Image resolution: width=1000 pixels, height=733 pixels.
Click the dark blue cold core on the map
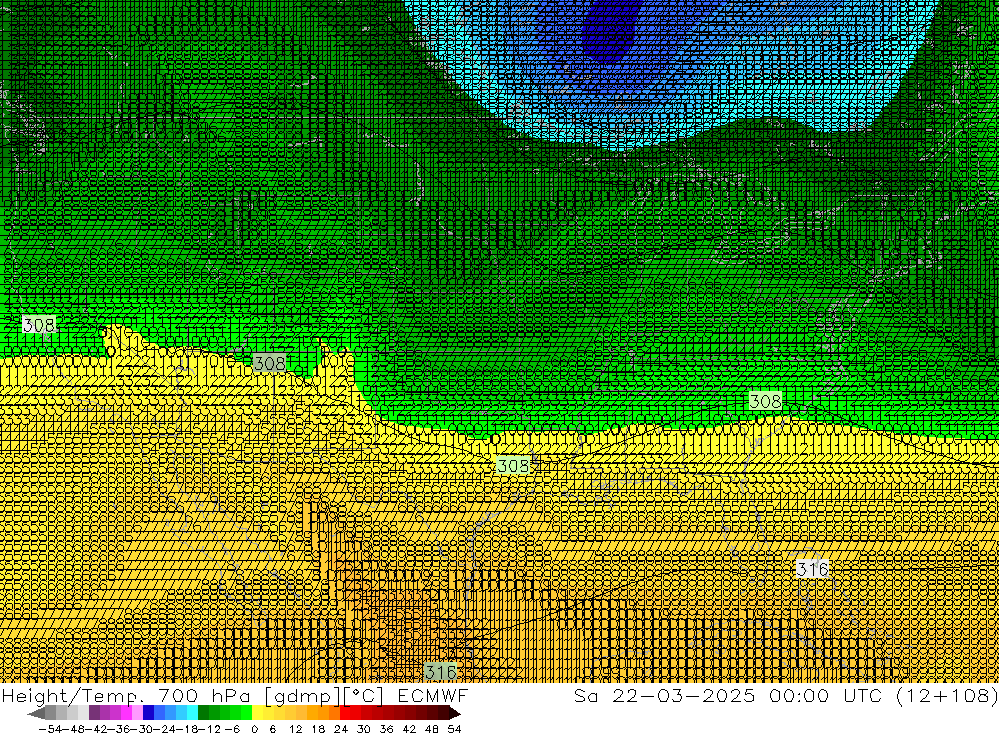click(x=611, y=29)
